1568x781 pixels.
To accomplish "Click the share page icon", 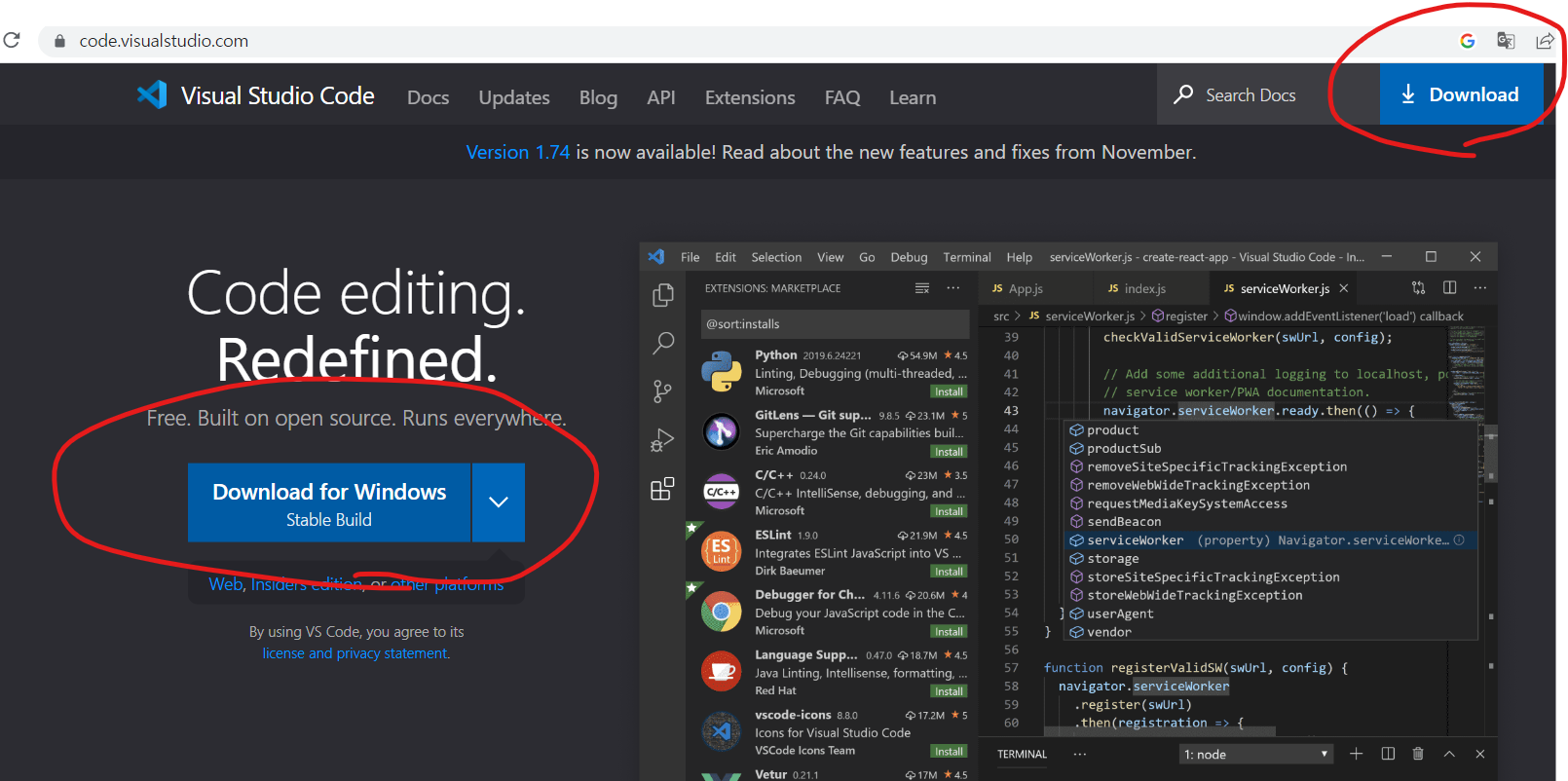I will 1545,41.
